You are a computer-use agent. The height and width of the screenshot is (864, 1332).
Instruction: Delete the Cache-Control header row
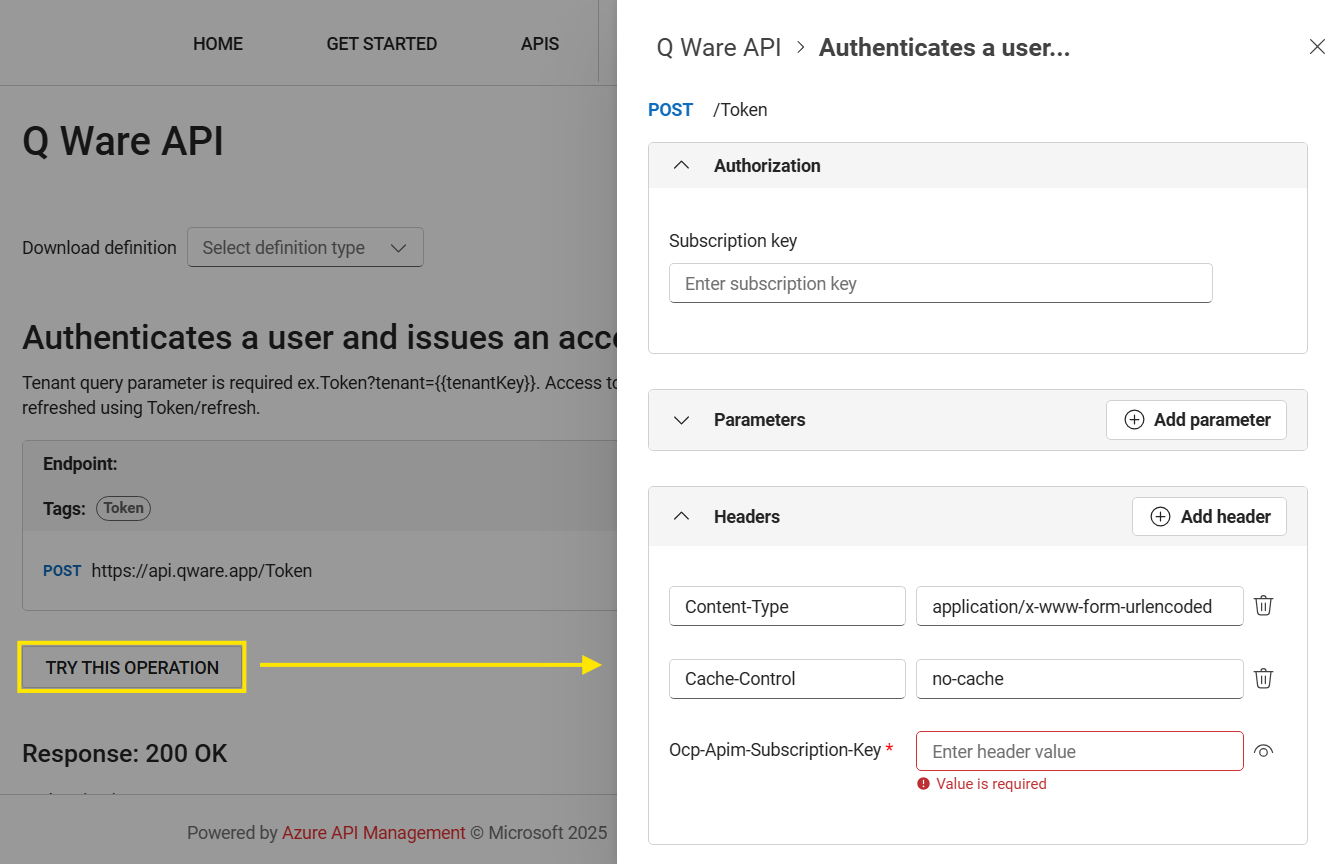[x=1263, y=679]
